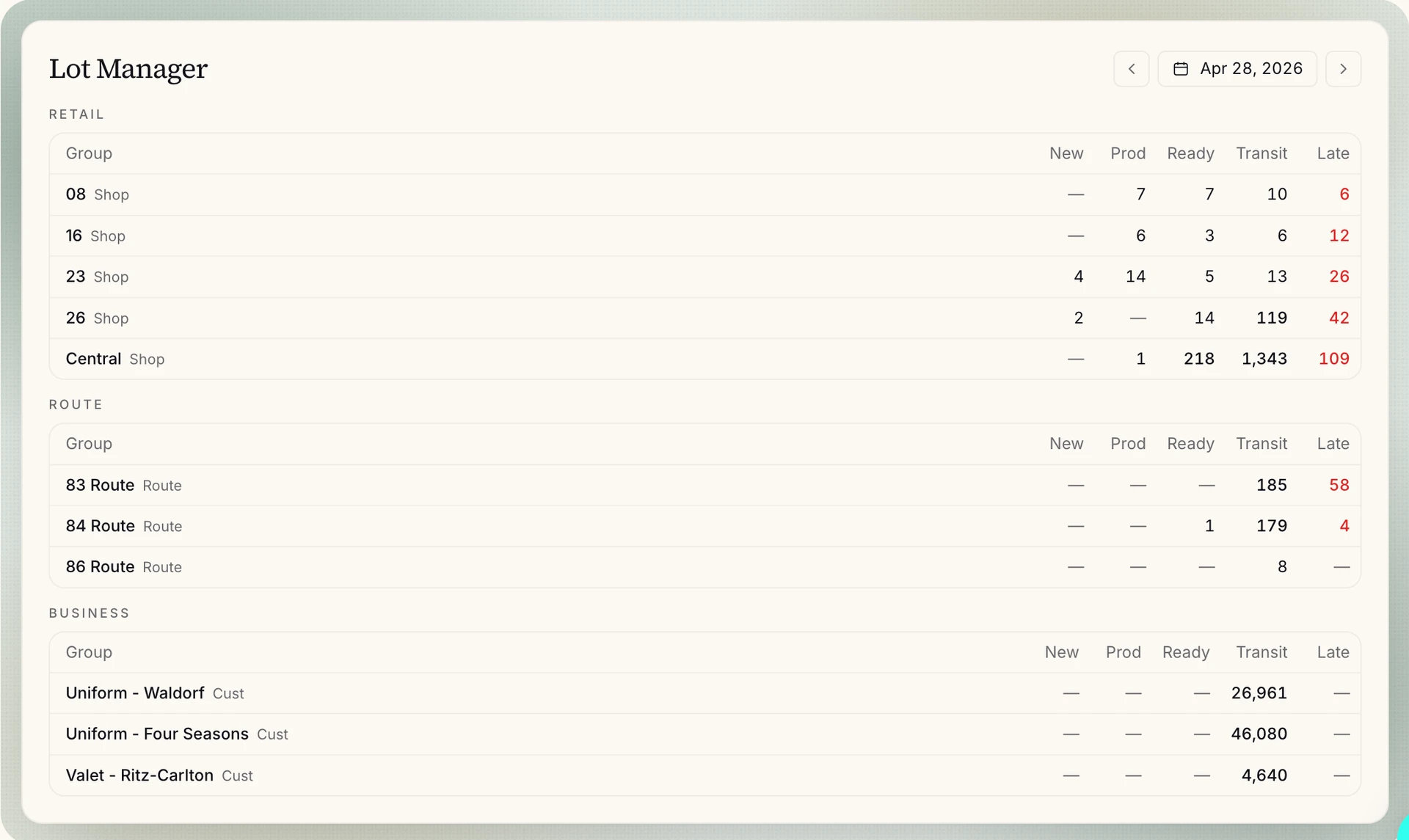This screenshot has height=840, width=1409.
Task: Open the 86 Route group
Action: coord(704,567)
